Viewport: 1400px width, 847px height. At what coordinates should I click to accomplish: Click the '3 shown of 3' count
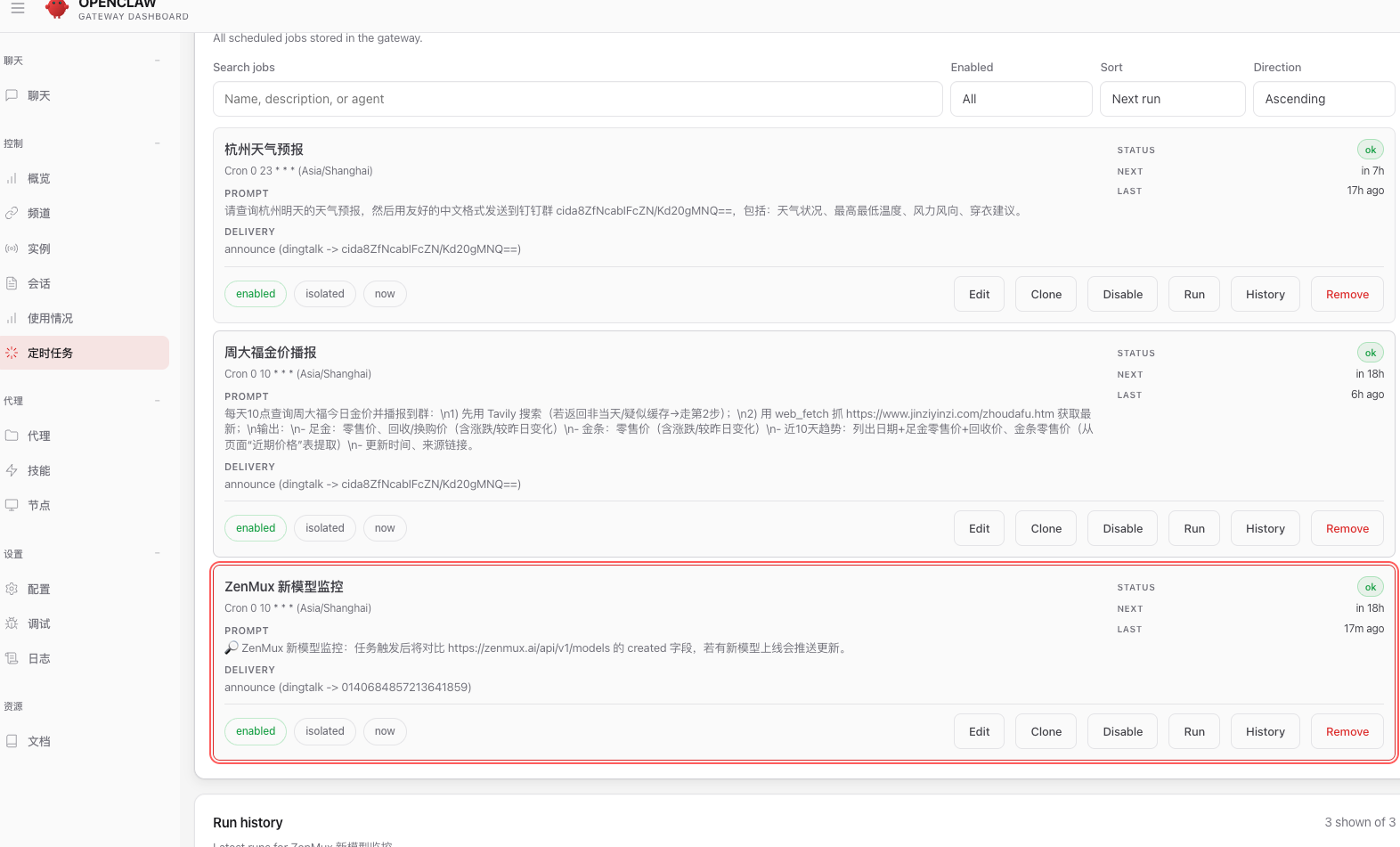pyautogui.click(x=1360, y=822)
